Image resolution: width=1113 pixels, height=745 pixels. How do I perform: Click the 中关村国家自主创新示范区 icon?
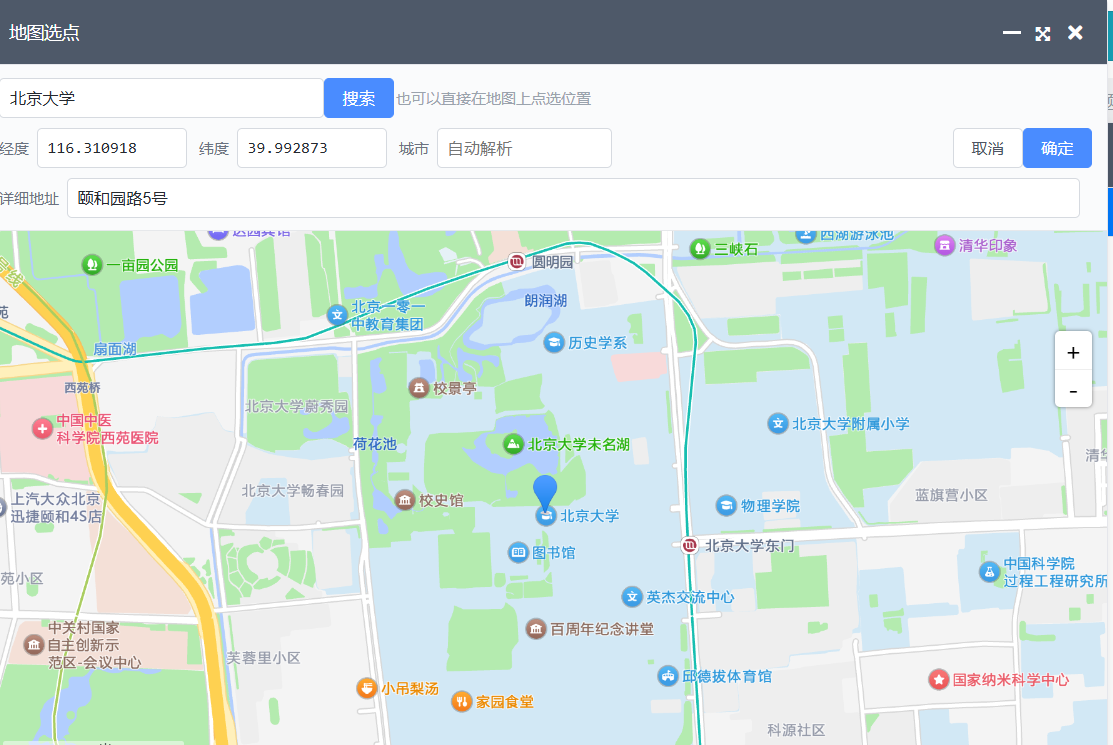(x=33, y=645)
